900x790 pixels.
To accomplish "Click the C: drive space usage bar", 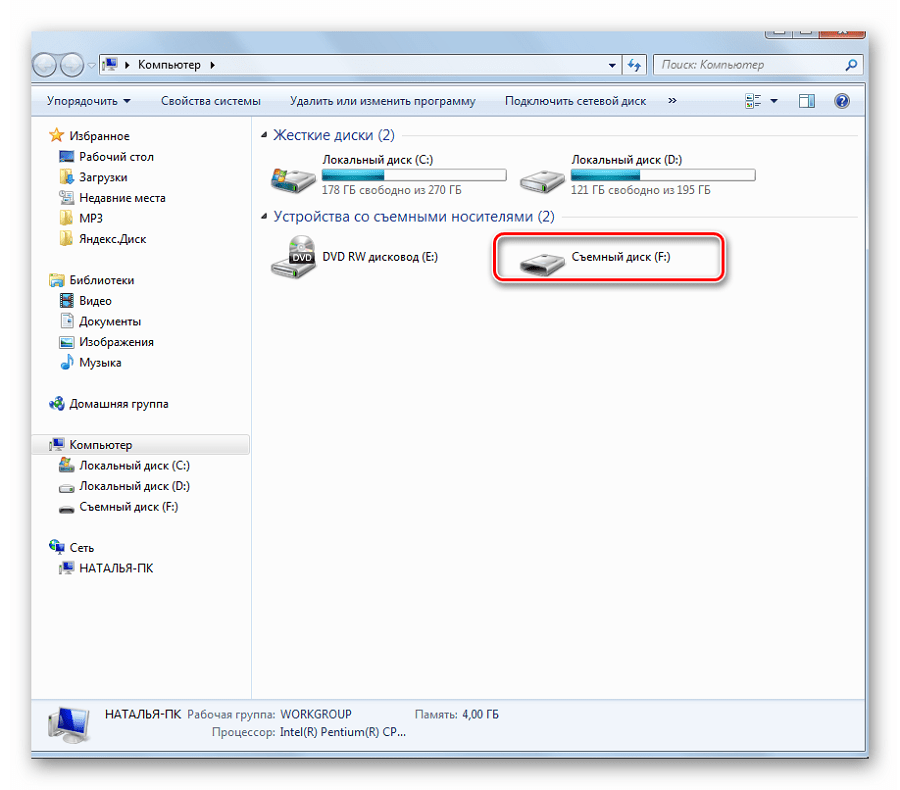I will 414,175.
